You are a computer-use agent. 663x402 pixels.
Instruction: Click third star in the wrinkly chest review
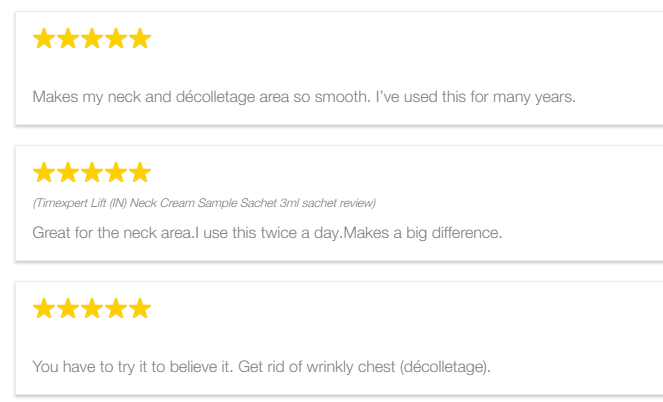(x=92, y=308)
